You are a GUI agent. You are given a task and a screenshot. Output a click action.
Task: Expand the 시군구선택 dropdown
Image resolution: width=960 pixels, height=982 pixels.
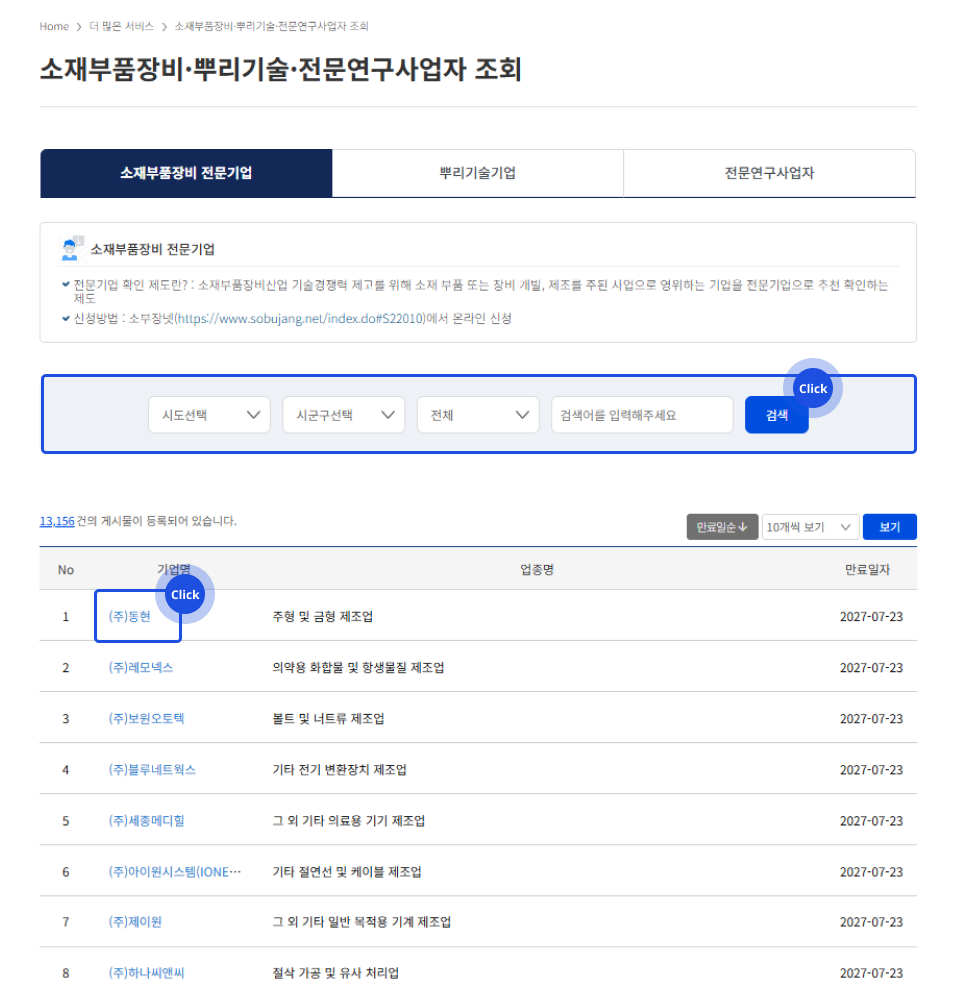pyautogui.click(x=343, y=415)
